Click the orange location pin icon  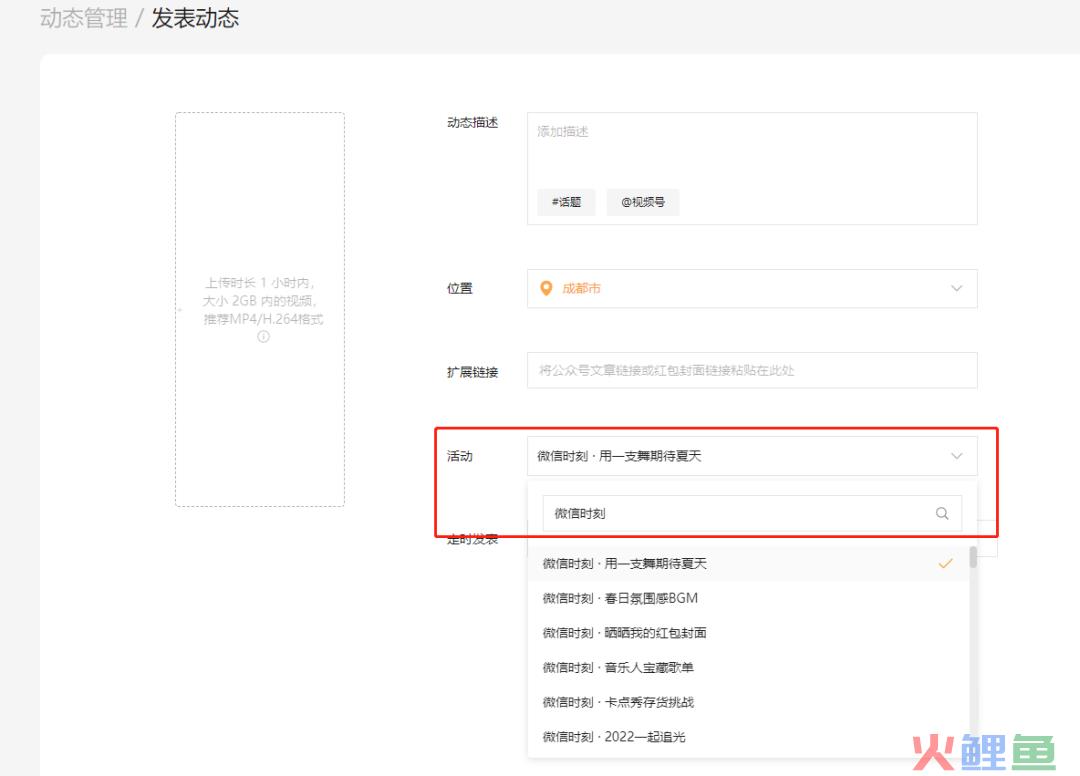pyautogui.click(x=546, y=289)
